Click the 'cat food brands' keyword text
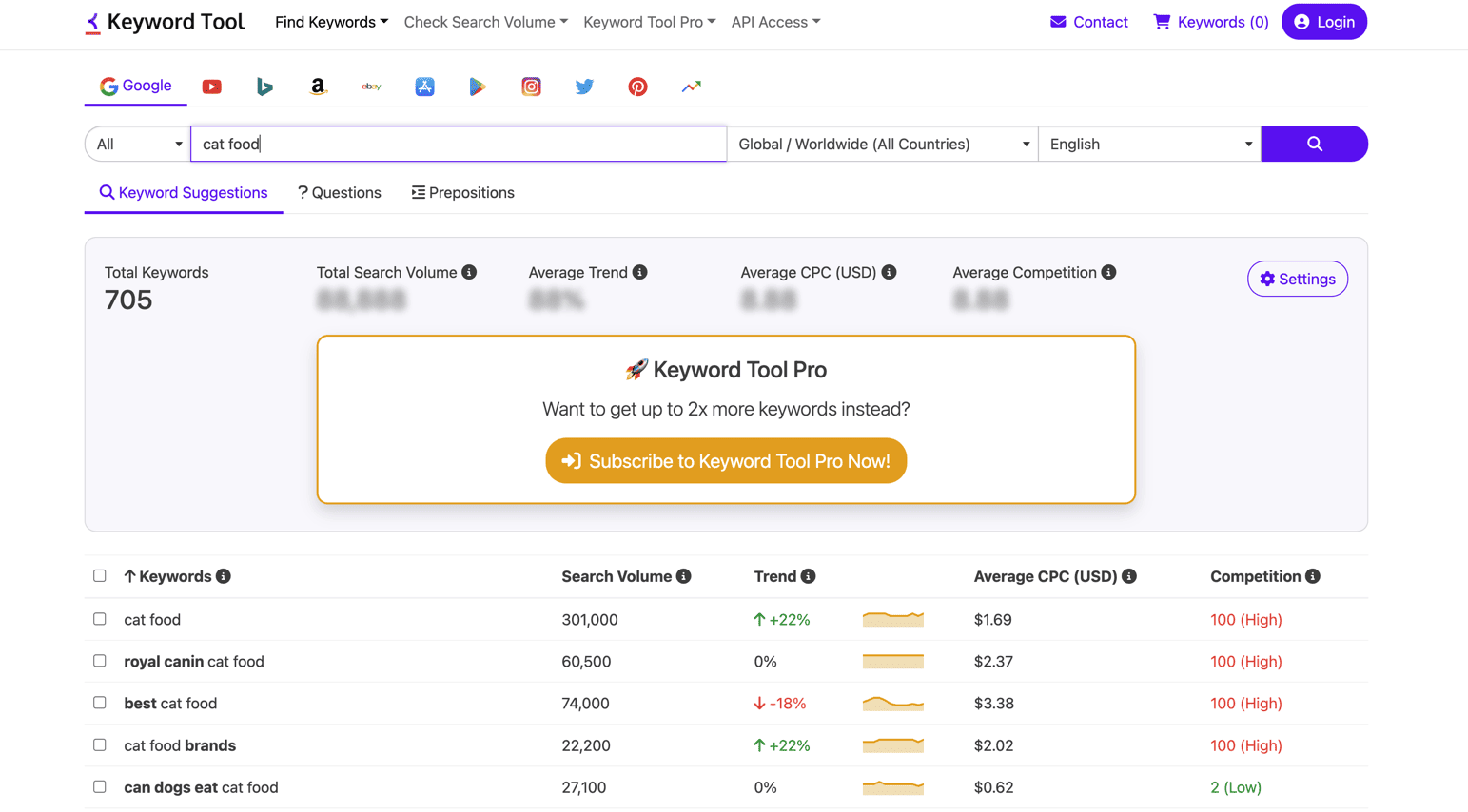1468x812 pixels. click(x=180, y=745)
